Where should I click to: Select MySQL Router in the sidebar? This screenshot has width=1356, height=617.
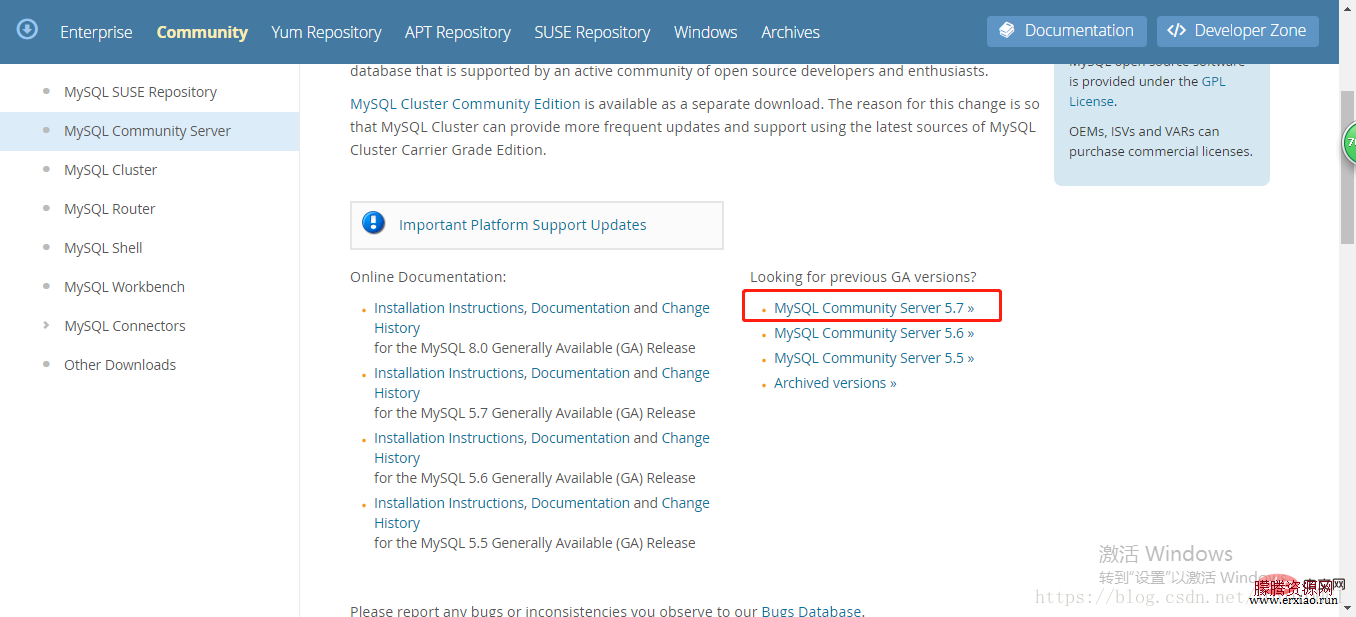coord(110,209)
